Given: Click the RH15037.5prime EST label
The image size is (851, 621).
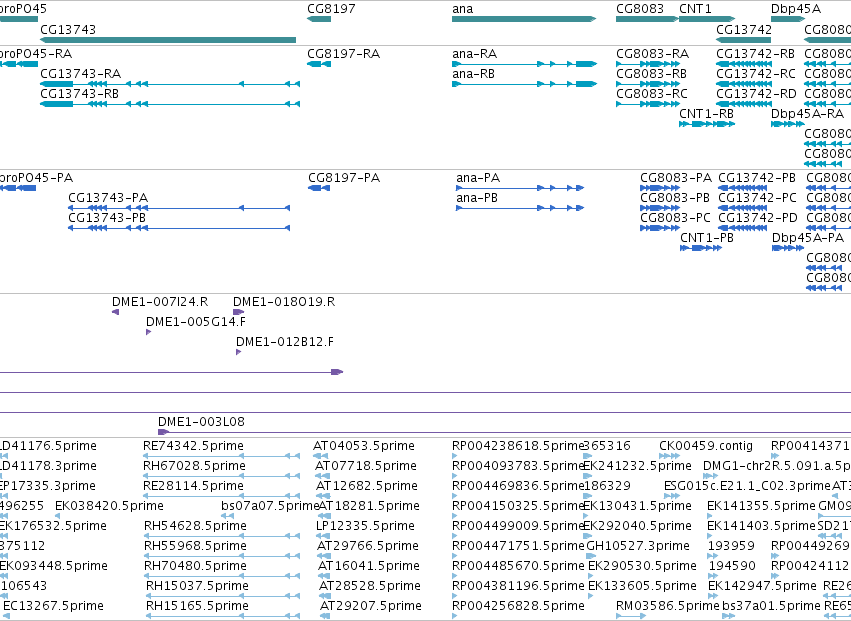Looking at the screenshot, I should click(x=197, y=586).
